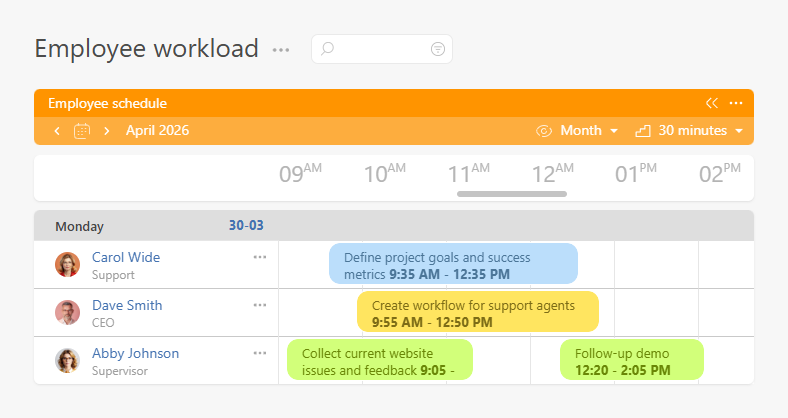Screen dimensions: 788x418
Task: Collapse the Employee schedule panel
Action: 712,103
